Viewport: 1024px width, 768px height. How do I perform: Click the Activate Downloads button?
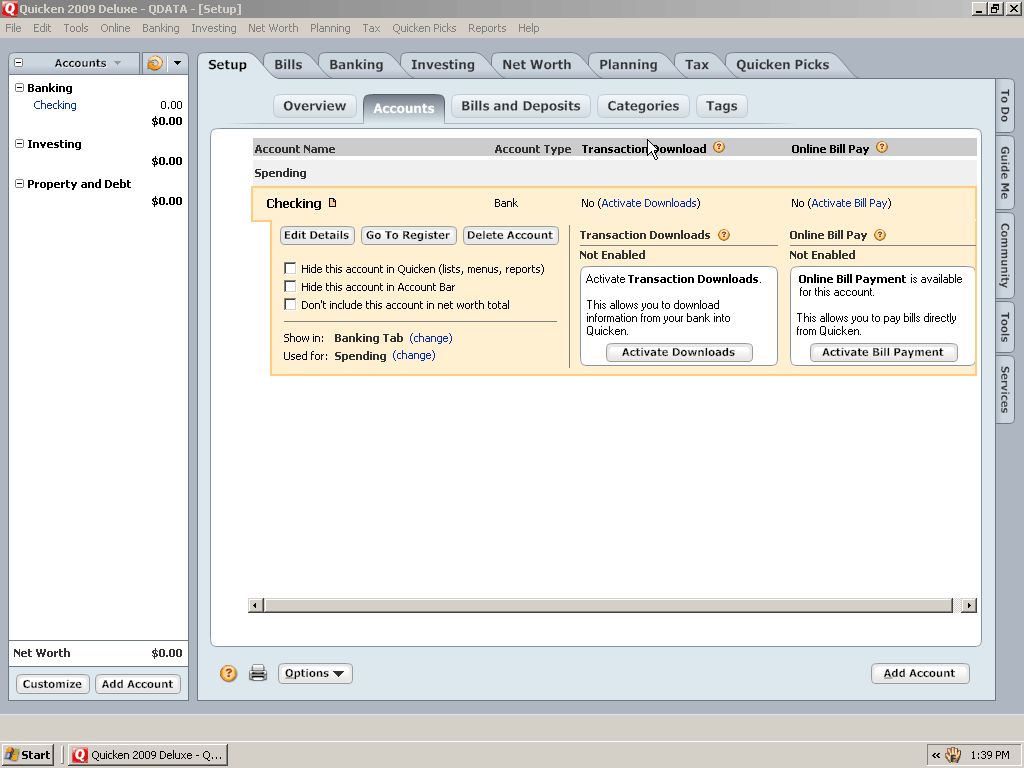pyautogui.click(x=679, y=352)
